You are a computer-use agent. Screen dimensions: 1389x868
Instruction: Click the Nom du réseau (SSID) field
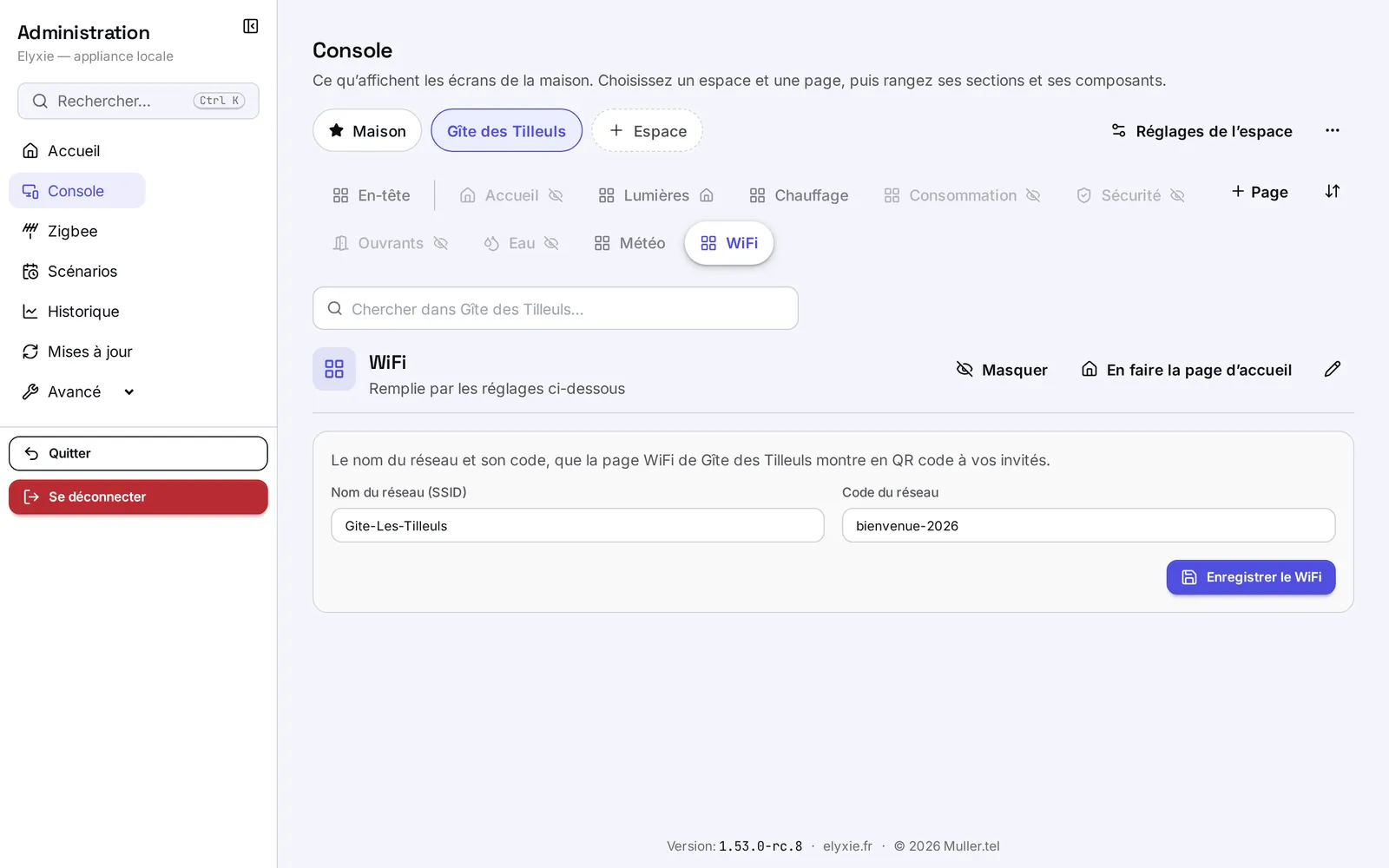click(x=577, y=525)
